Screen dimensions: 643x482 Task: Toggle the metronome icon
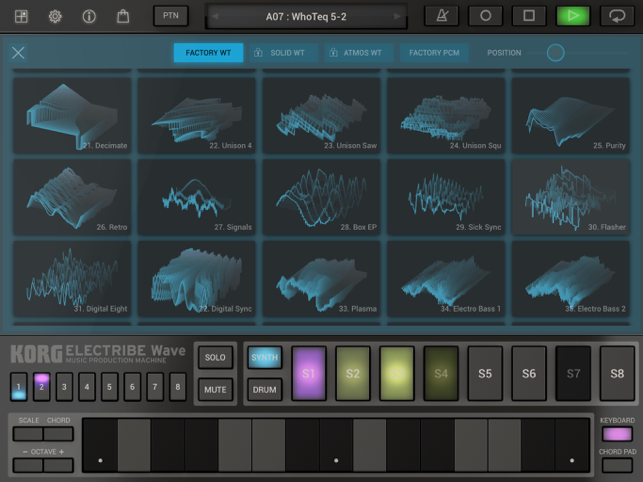441,16
